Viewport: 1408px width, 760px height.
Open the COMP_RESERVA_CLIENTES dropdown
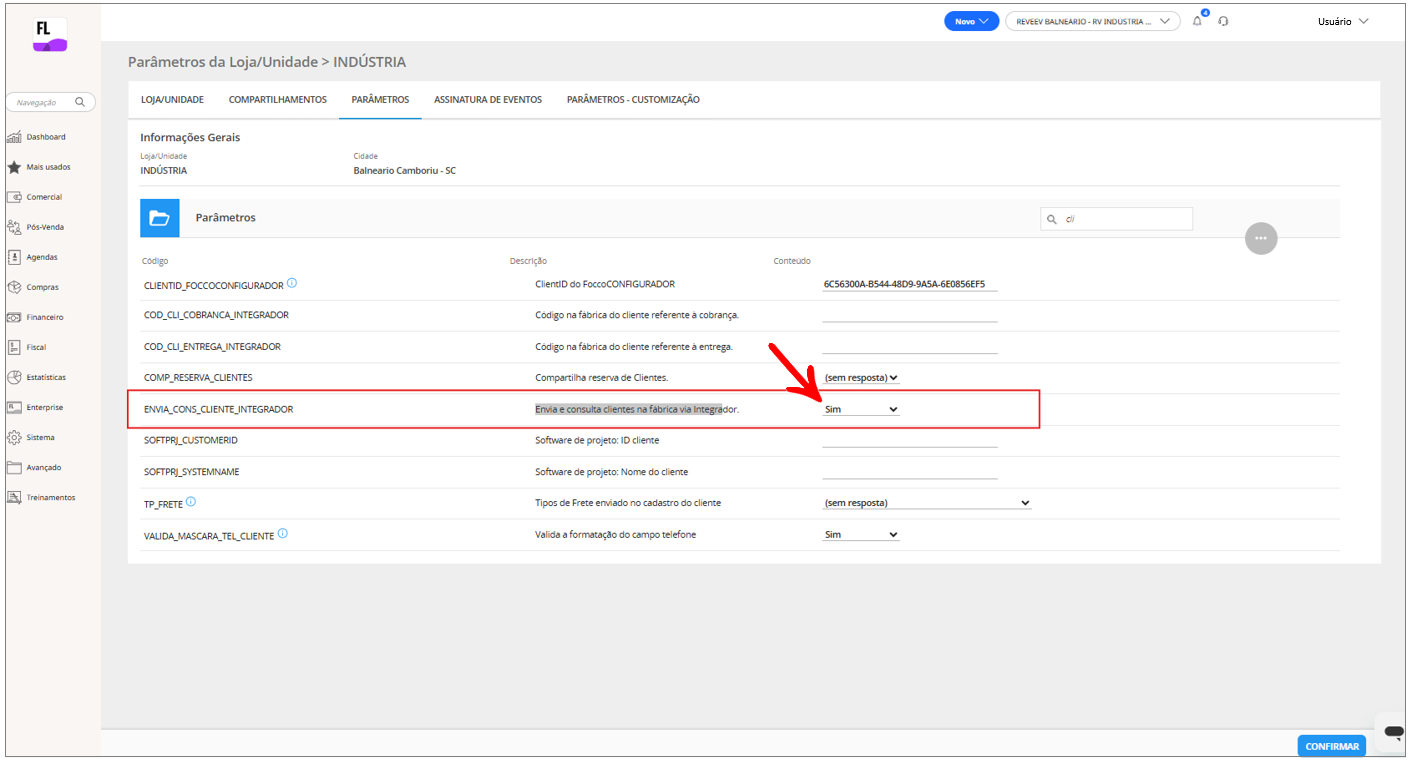(861, 378)
